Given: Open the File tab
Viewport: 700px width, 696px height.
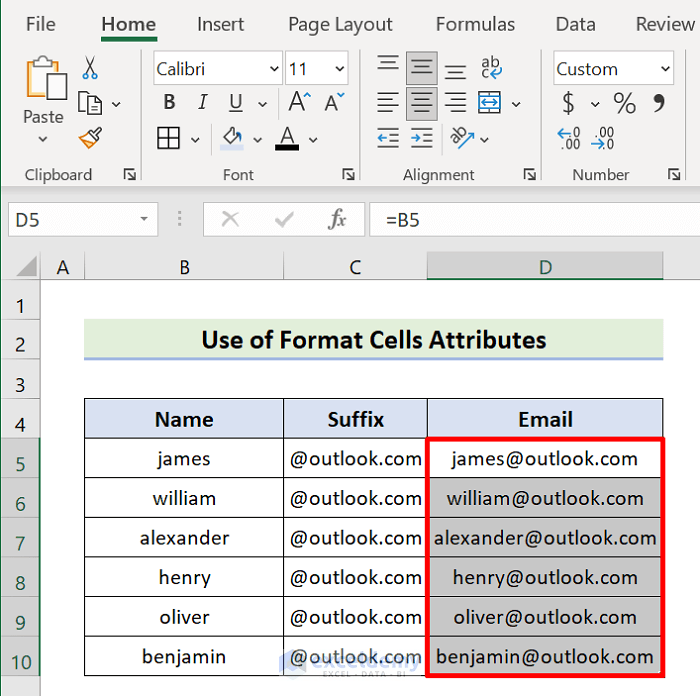Looking at the screenshot, I should pos(41,24).
